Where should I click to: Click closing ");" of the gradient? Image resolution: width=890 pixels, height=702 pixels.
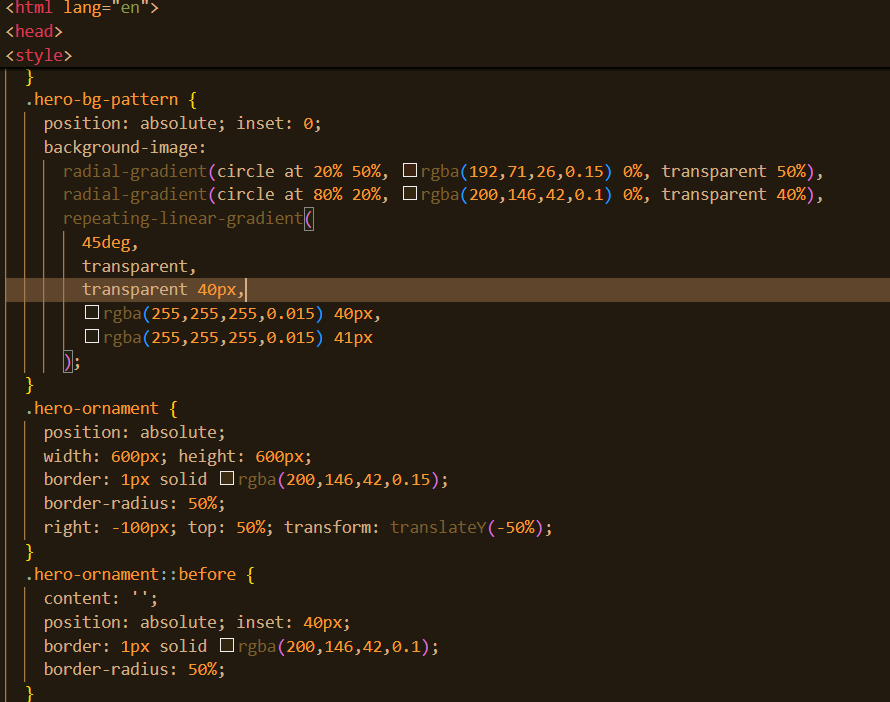tap(72, 361)
